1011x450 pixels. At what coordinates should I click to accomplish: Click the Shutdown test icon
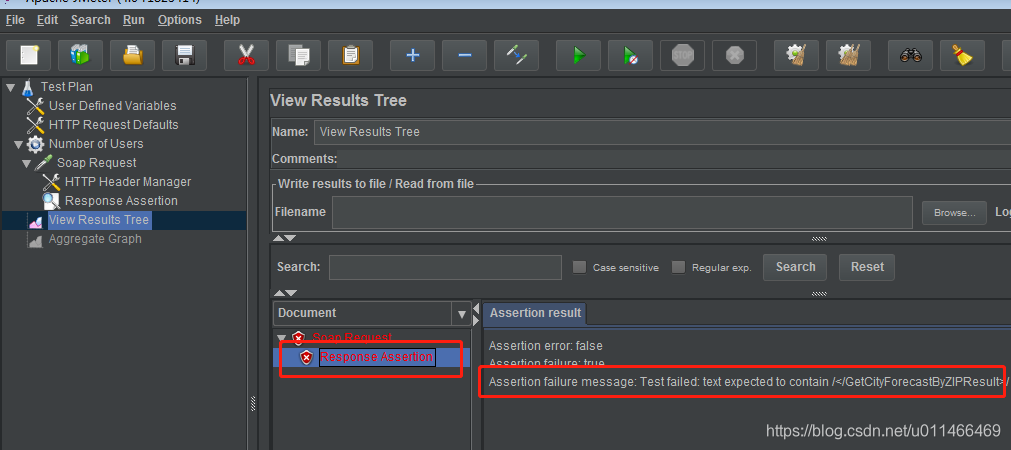coord(734,55)
